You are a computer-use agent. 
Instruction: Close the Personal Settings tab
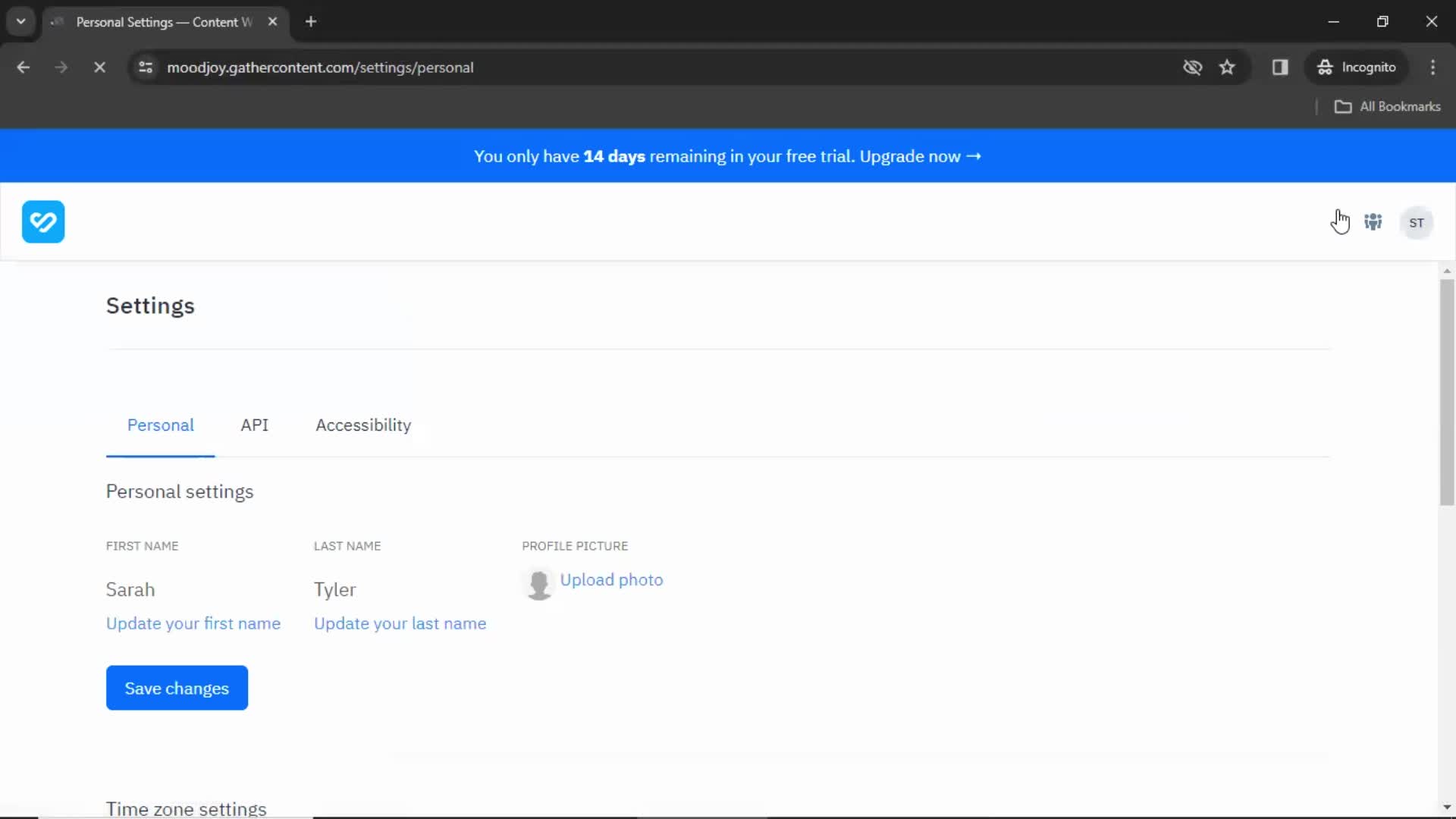click(272, 22)
